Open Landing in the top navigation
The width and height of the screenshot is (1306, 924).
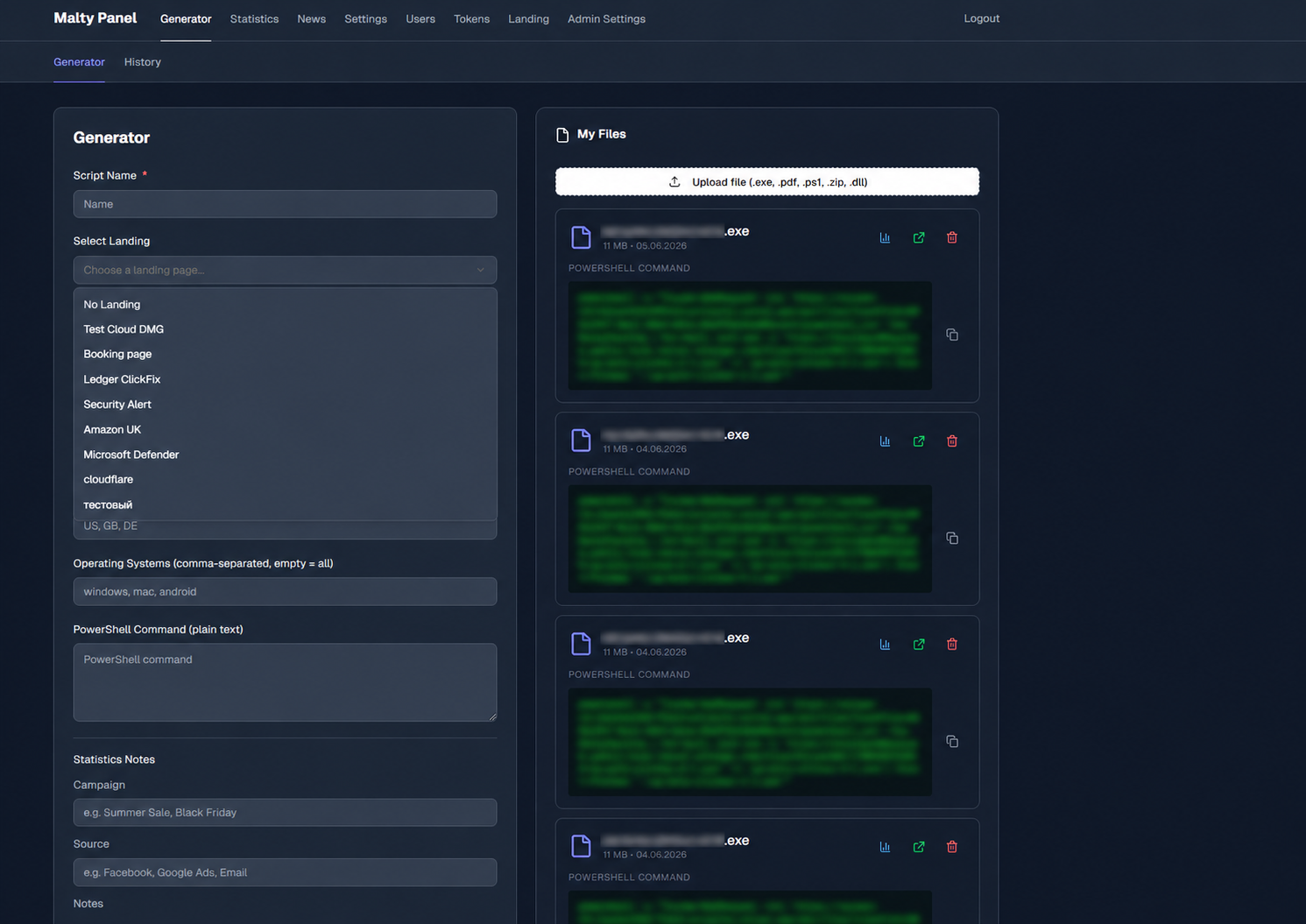[528, 18]
